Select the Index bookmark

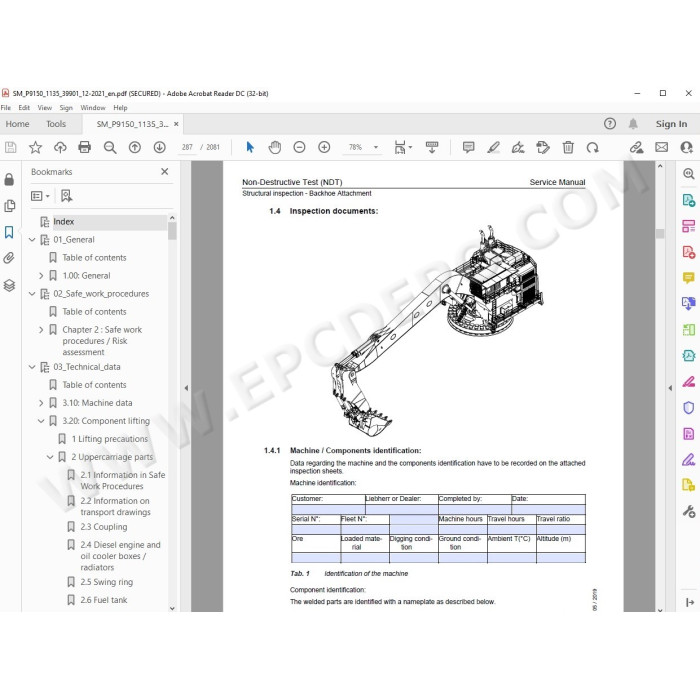click(64, 222)
